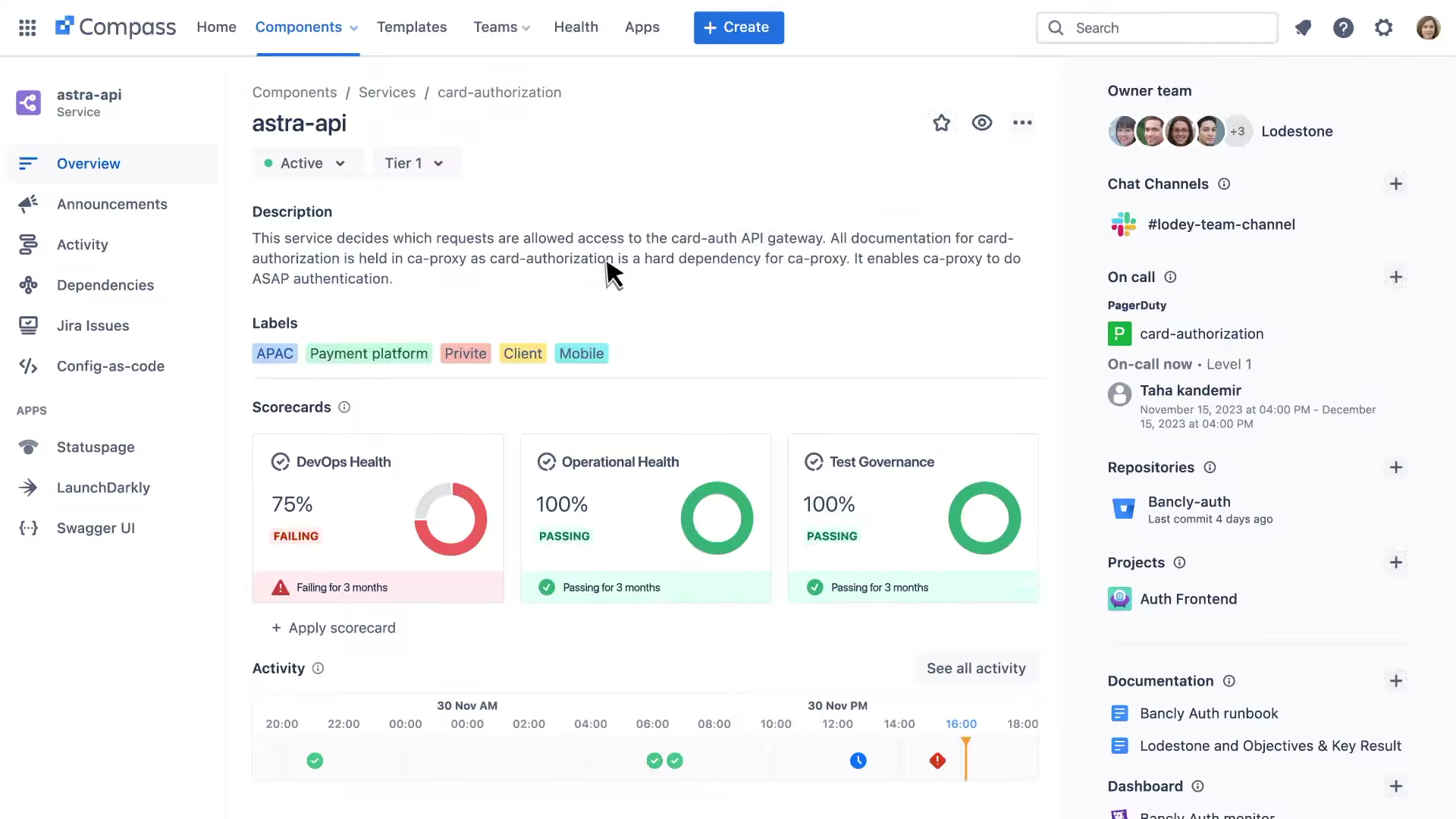The width and height of the screenshot is (1456, 819).
Task: Open the DevOps Health scorecard
Action: coord(378,519)
